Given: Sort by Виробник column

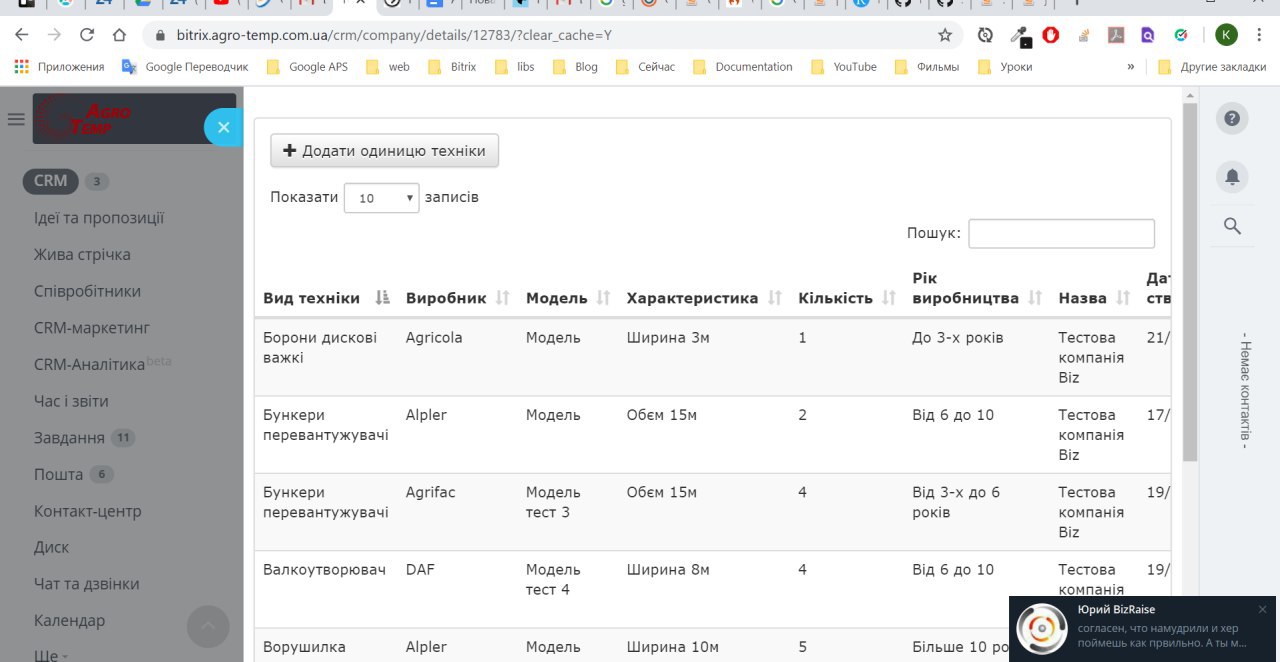Looking at the screenshot, I should tap(458, 298).
